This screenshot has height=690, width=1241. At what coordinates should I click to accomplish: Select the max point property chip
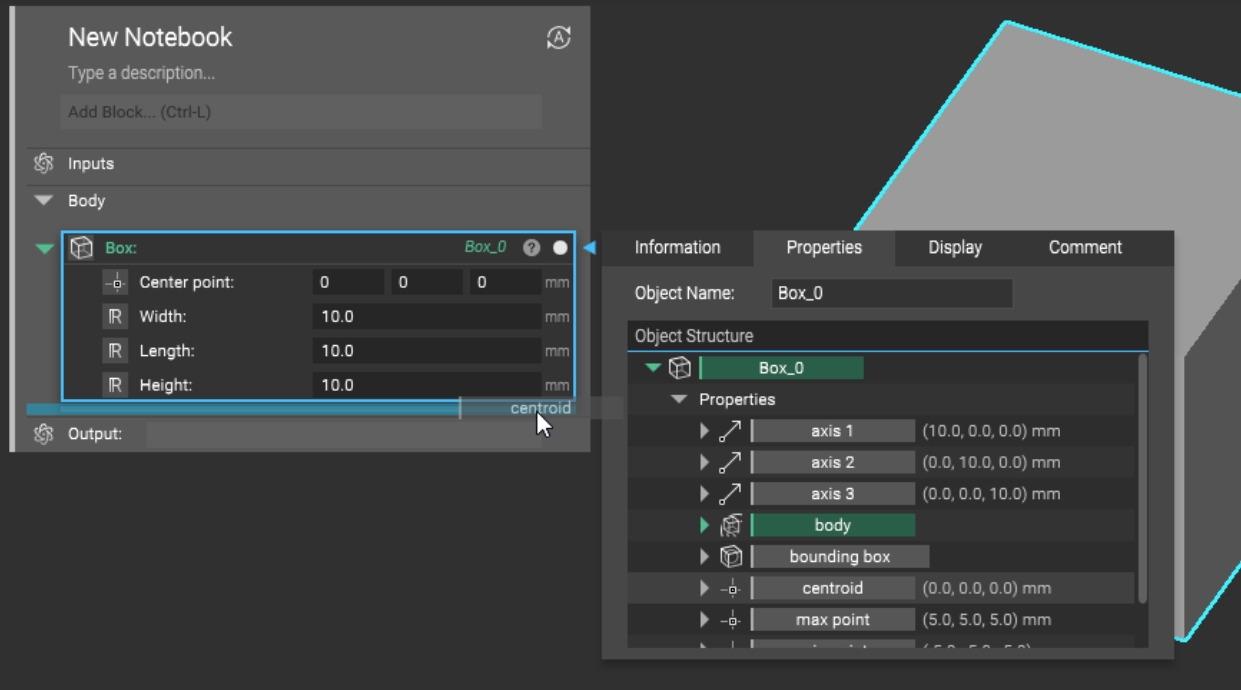(x=832, y=620)
